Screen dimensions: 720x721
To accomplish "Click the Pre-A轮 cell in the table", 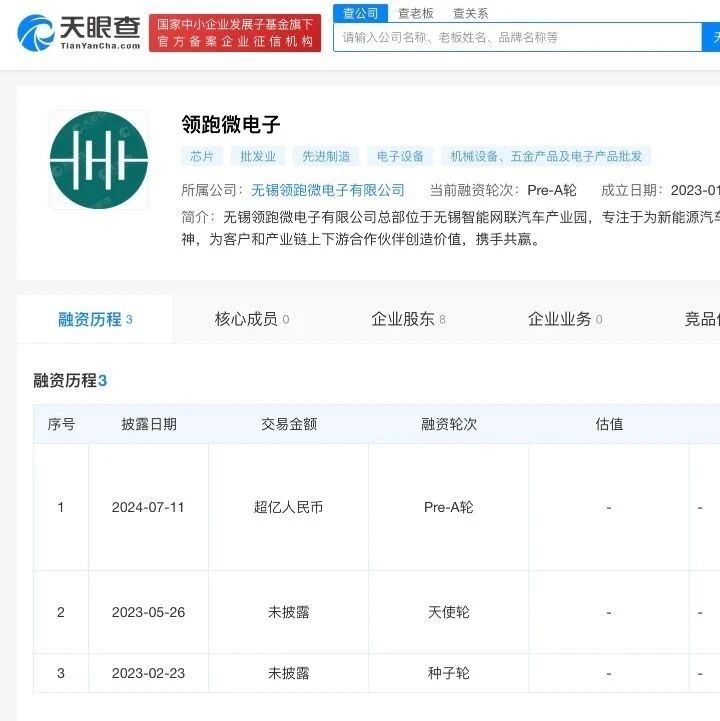I will point(449,507).
